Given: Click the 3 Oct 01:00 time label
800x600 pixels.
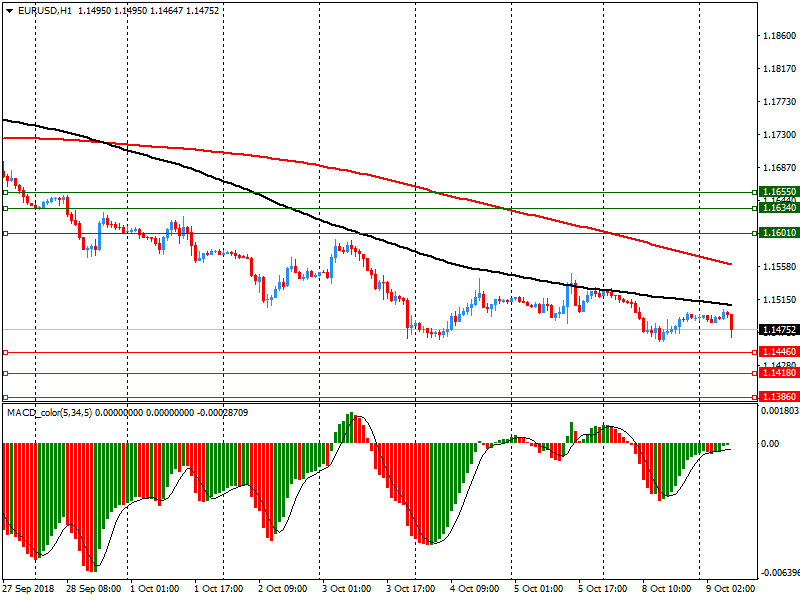Looking at the screenshot, I should 346,590.
